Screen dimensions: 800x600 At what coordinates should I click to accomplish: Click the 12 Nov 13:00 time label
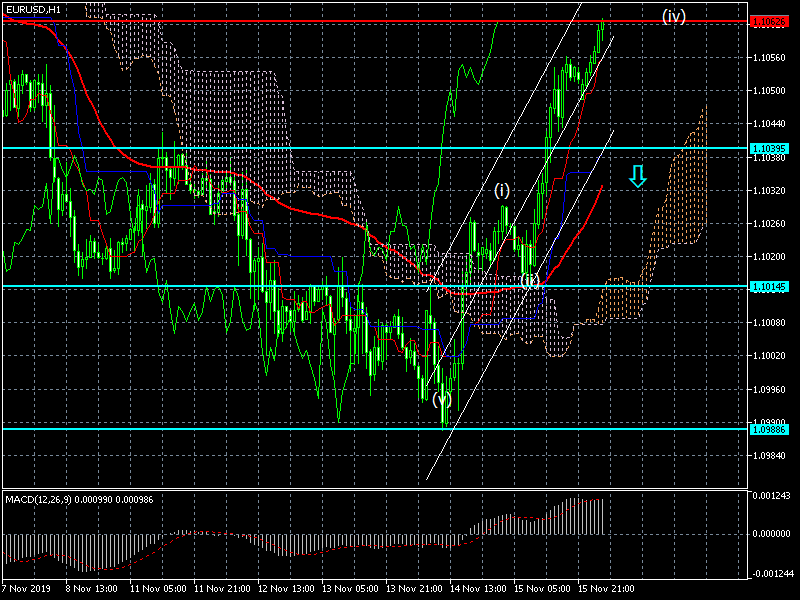(x=288, y=591)
